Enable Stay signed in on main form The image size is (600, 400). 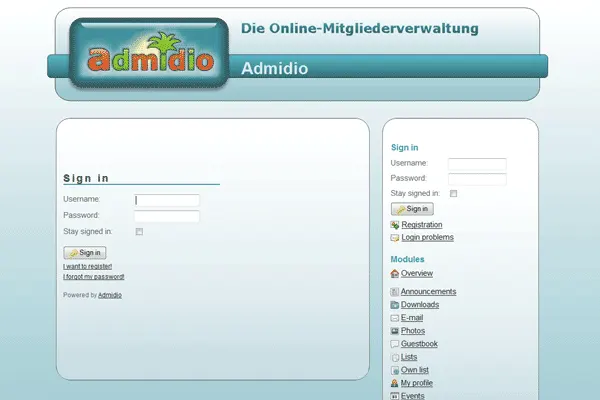coord(139,232)
